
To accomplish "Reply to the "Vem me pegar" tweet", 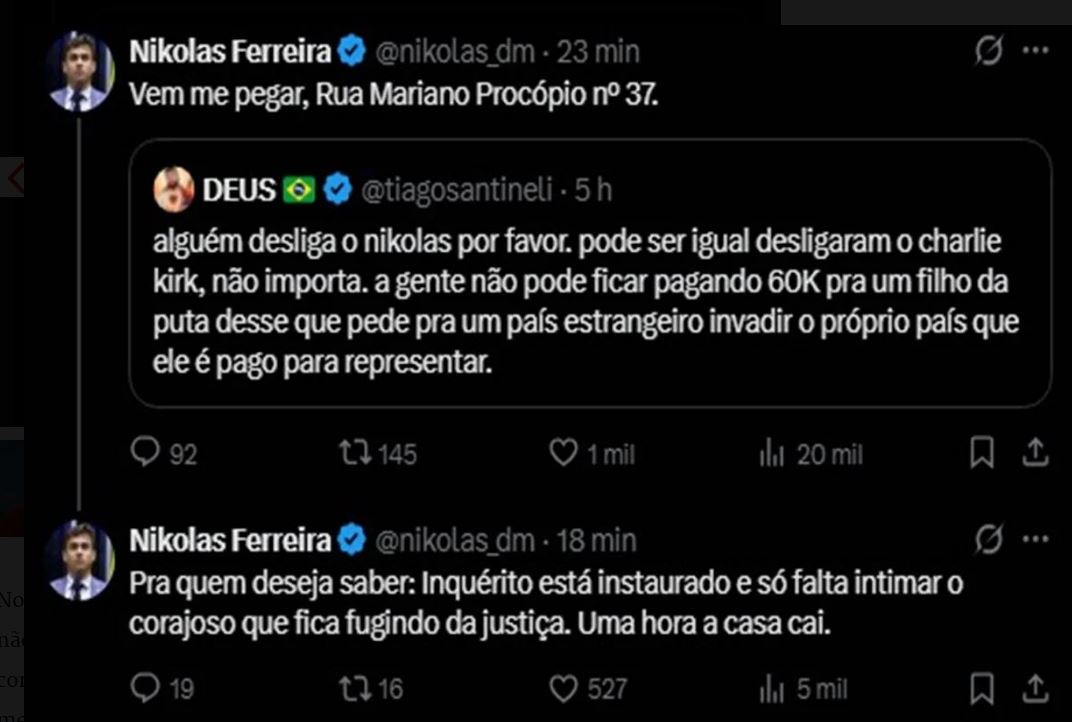I will click(147, 455).
